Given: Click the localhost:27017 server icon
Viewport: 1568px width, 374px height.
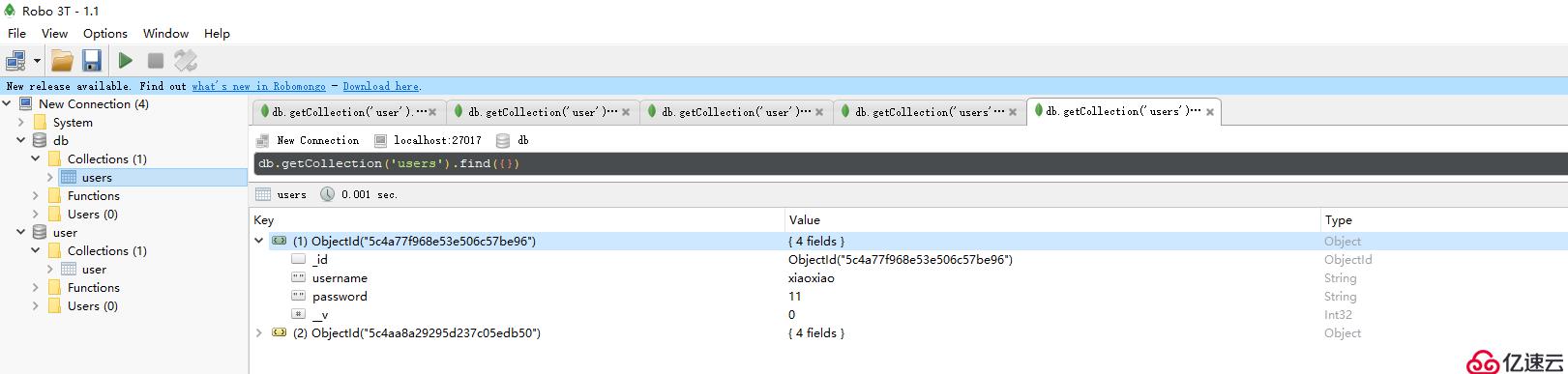Looking at the screenshot, I should [x=380, y=140].
